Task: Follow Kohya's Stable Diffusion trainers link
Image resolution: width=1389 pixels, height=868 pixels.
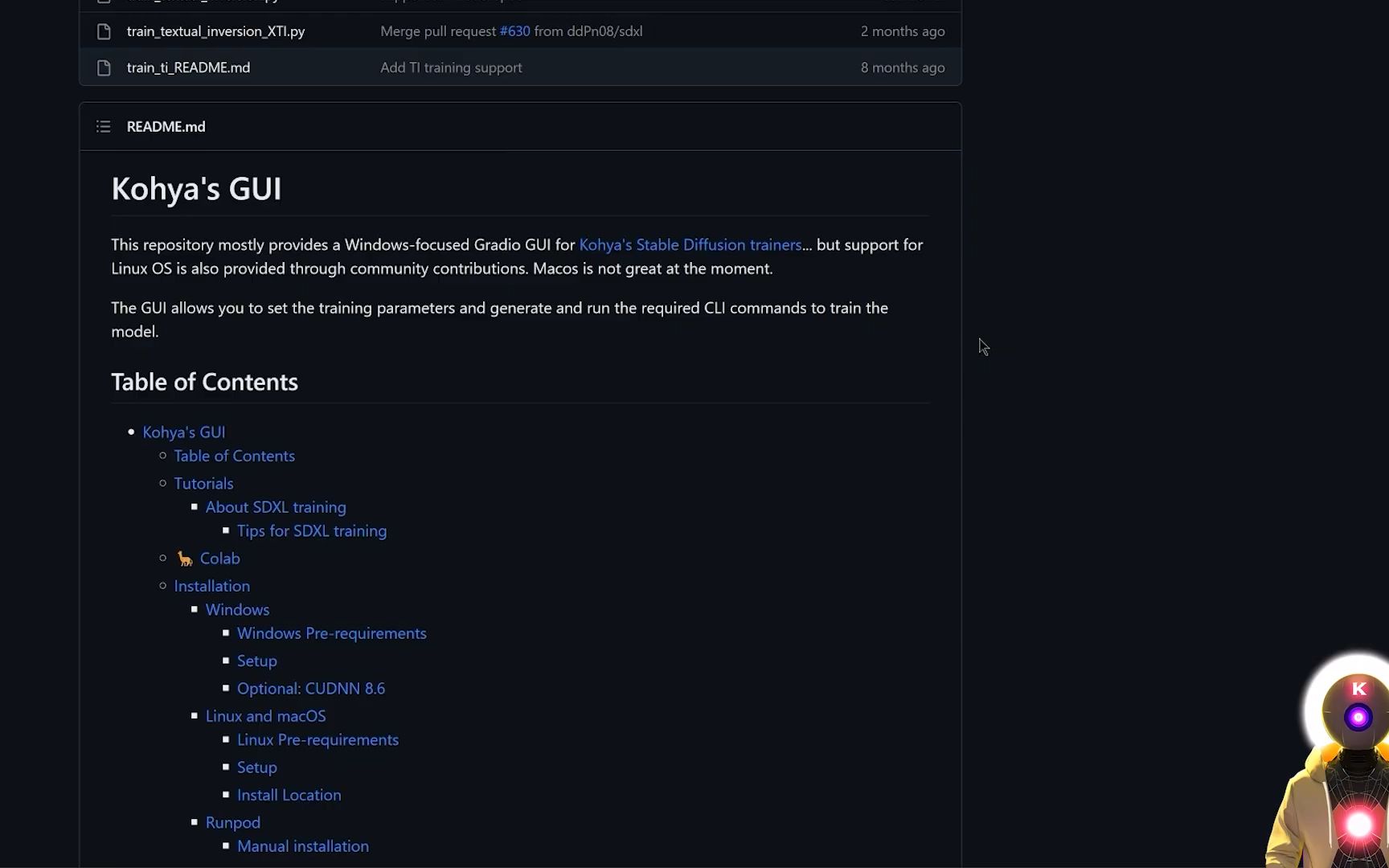Action: click(x=690, y=244)
